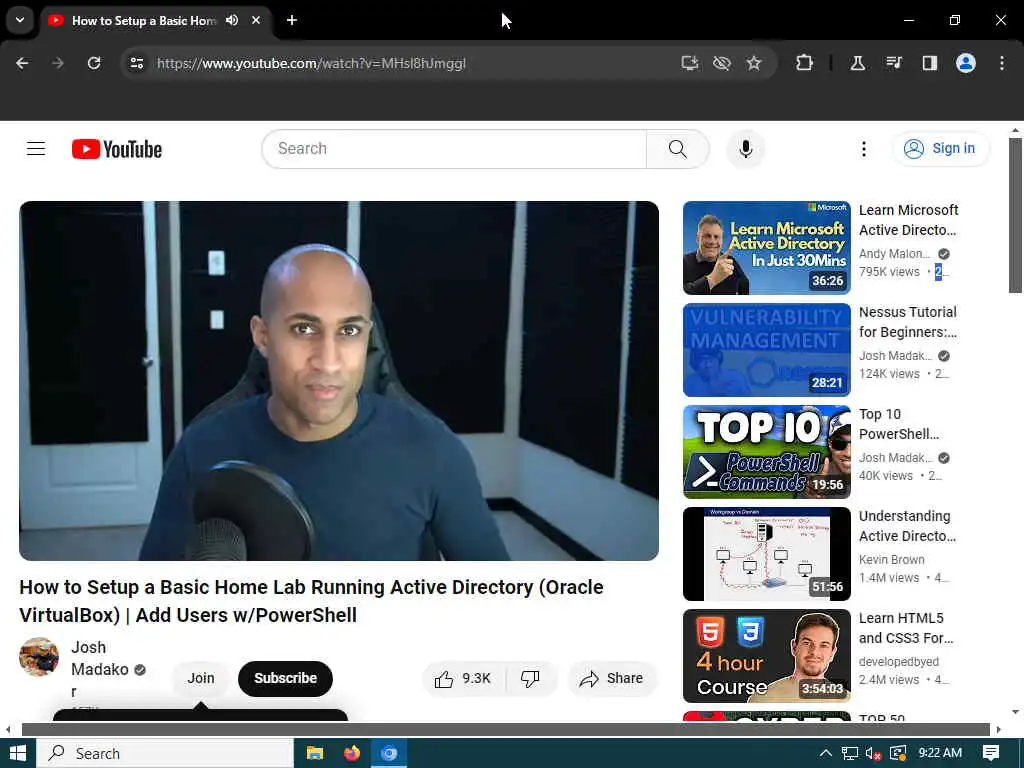
Task: Click the taskbar Search box
Action: click(165, 754)
